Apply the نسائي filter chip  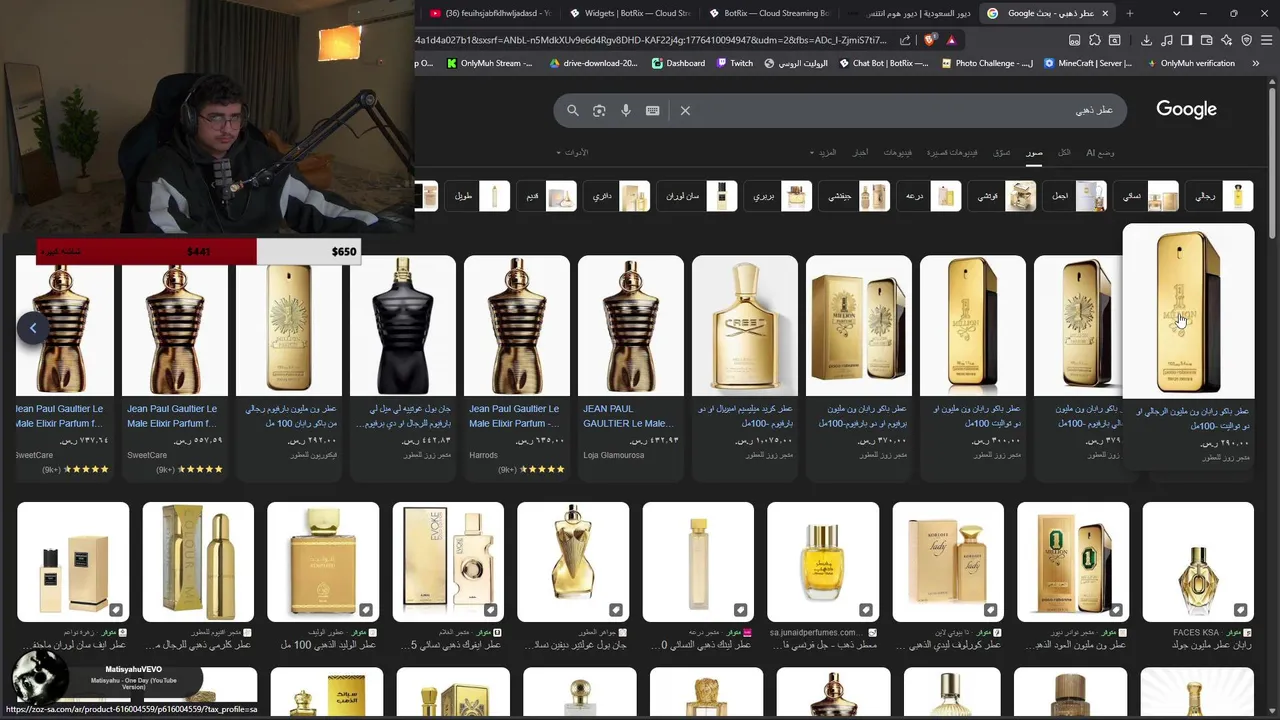click(x=1147, y=196)
